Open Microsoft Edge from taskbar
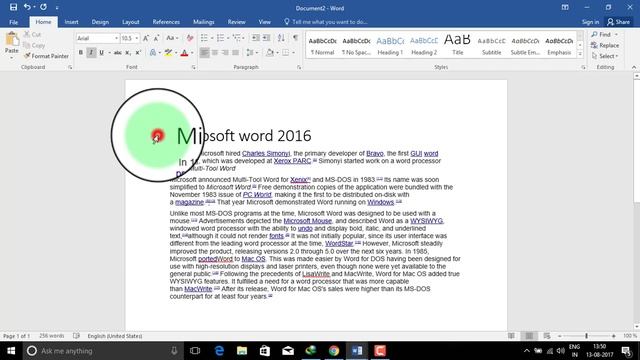This screenshot has height=360, width=640. (x=219, y=351)
